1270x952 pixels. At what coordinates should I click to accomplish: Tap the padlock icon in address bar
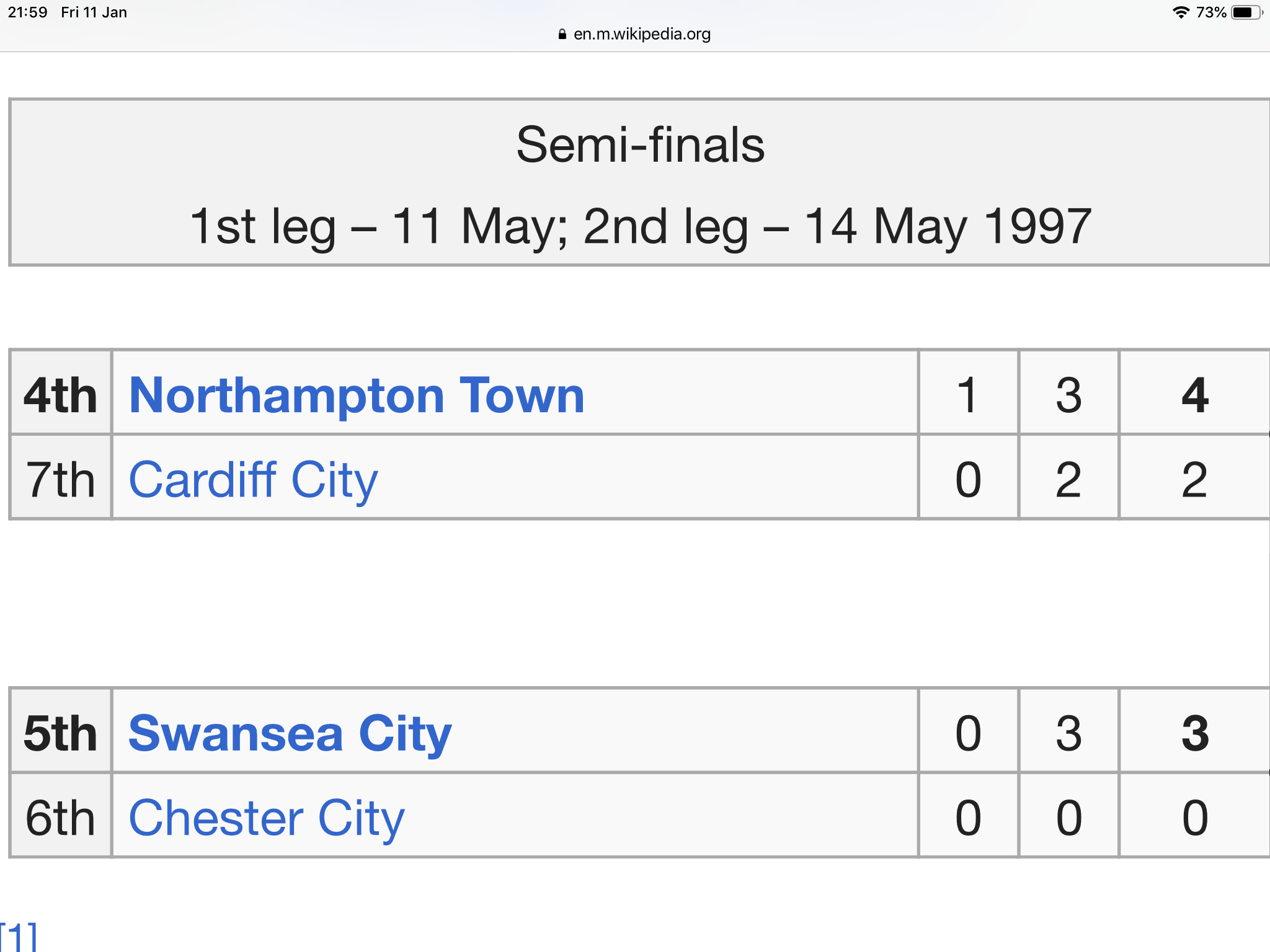(x=562, y=34)
